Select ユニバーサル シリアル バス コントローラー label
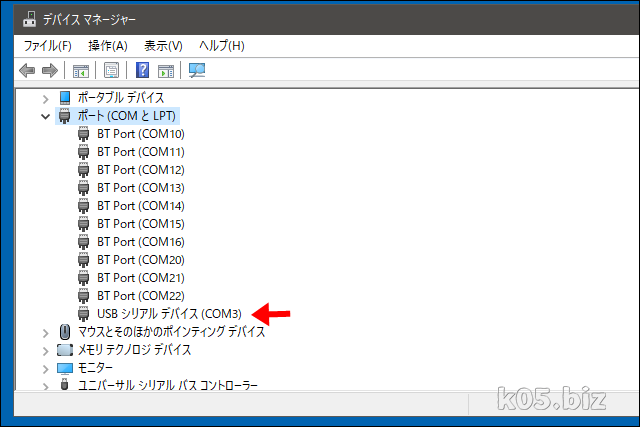Image resolution: width=640 pixels, height=427 pixels. tap(168, 385)
